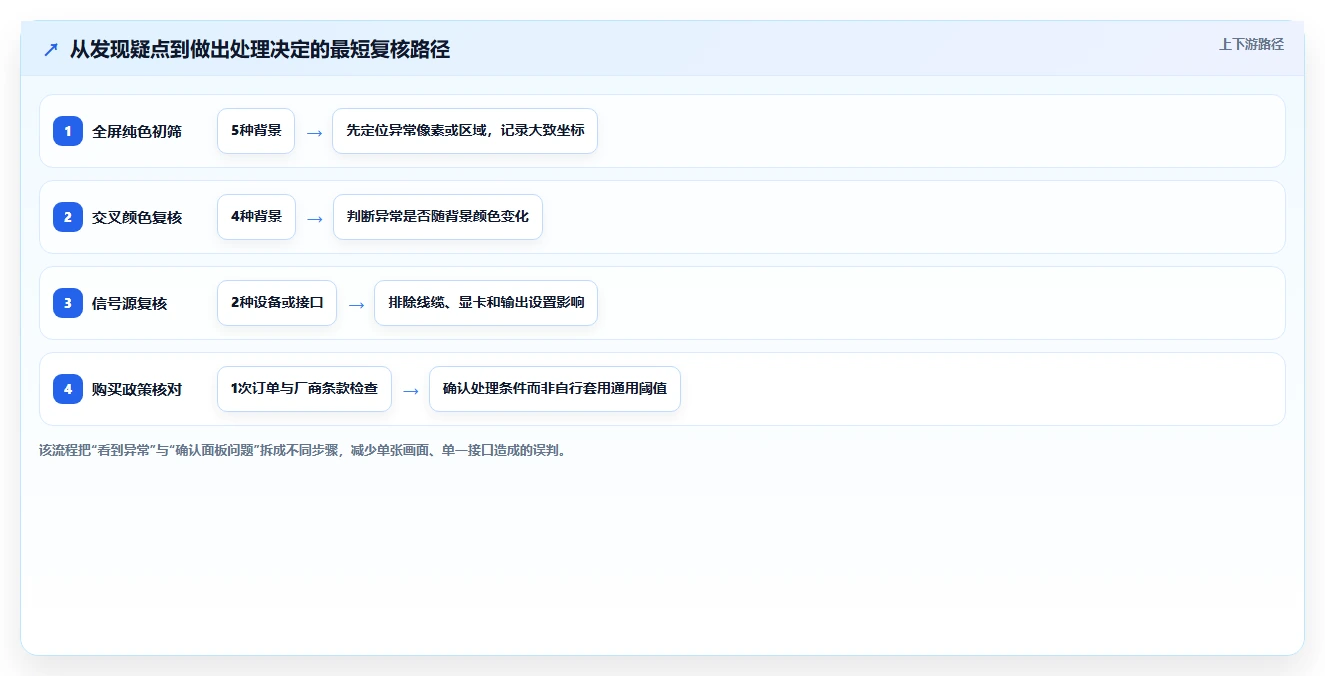Screen dimensions: 1325x676
Task: Click the 2种设备或接口 chip
Action: coord(277,303)
